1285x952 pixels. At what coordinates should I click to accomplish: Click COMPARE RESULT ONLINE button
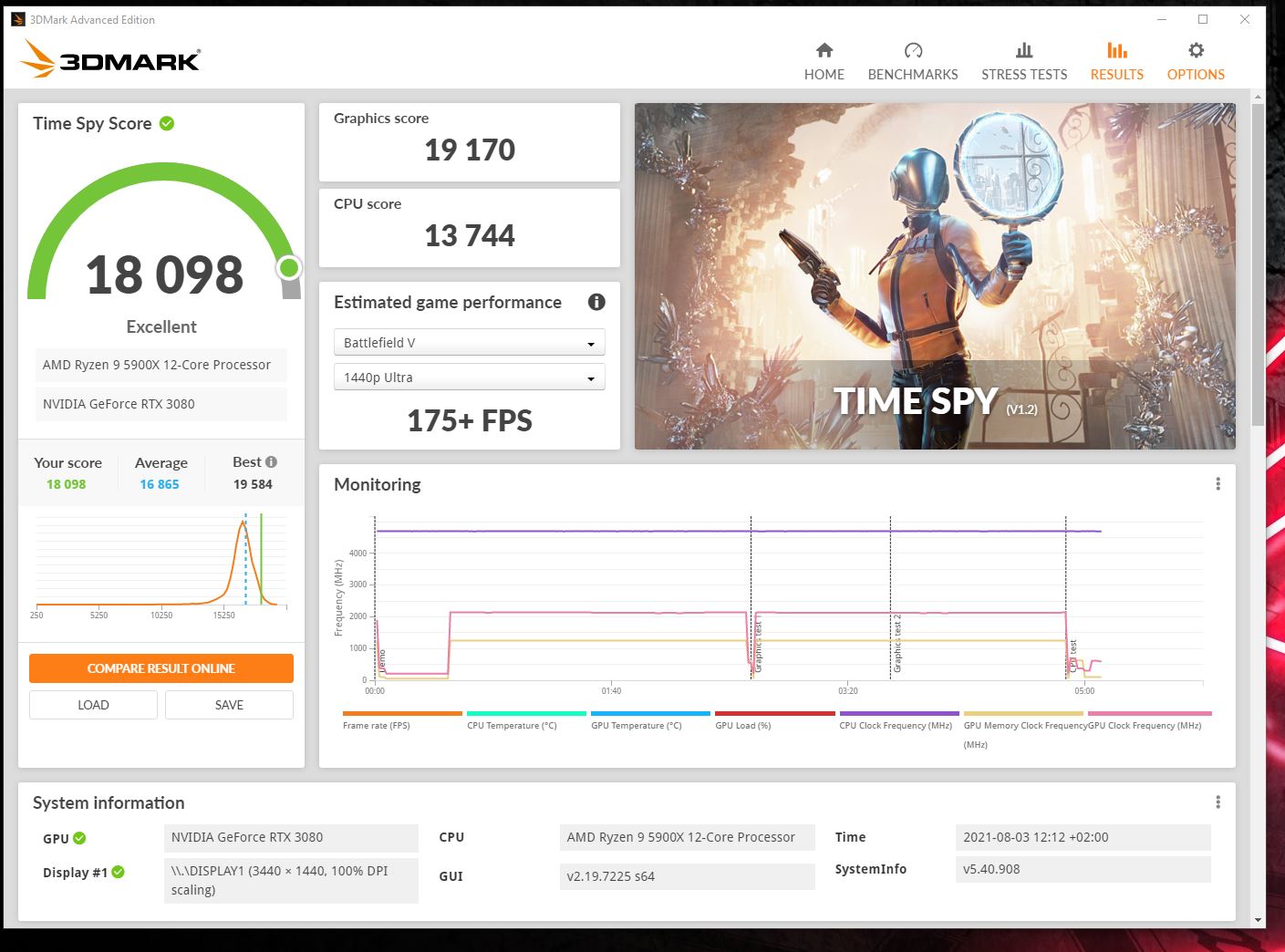pos(161,668)
